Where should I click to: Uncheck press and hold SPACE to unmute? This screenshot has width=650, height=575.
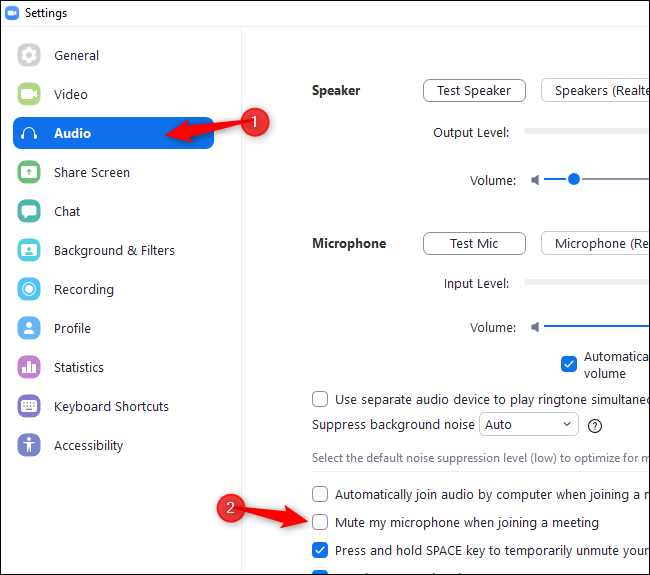[320, 549]
